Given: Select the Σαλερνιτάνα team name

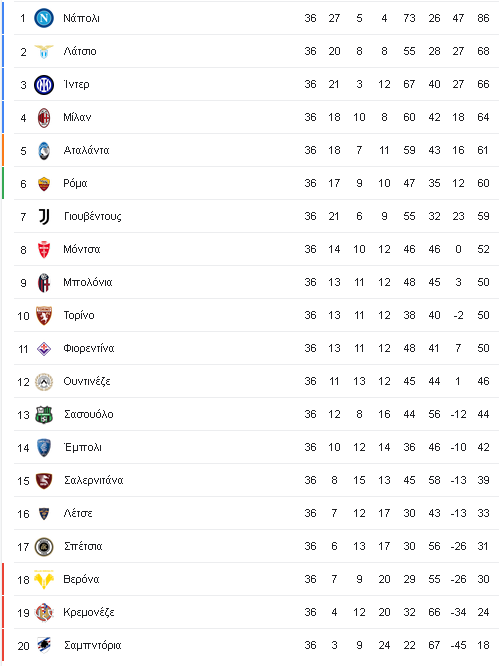Looking at the screenshot, I should point(93,480).
